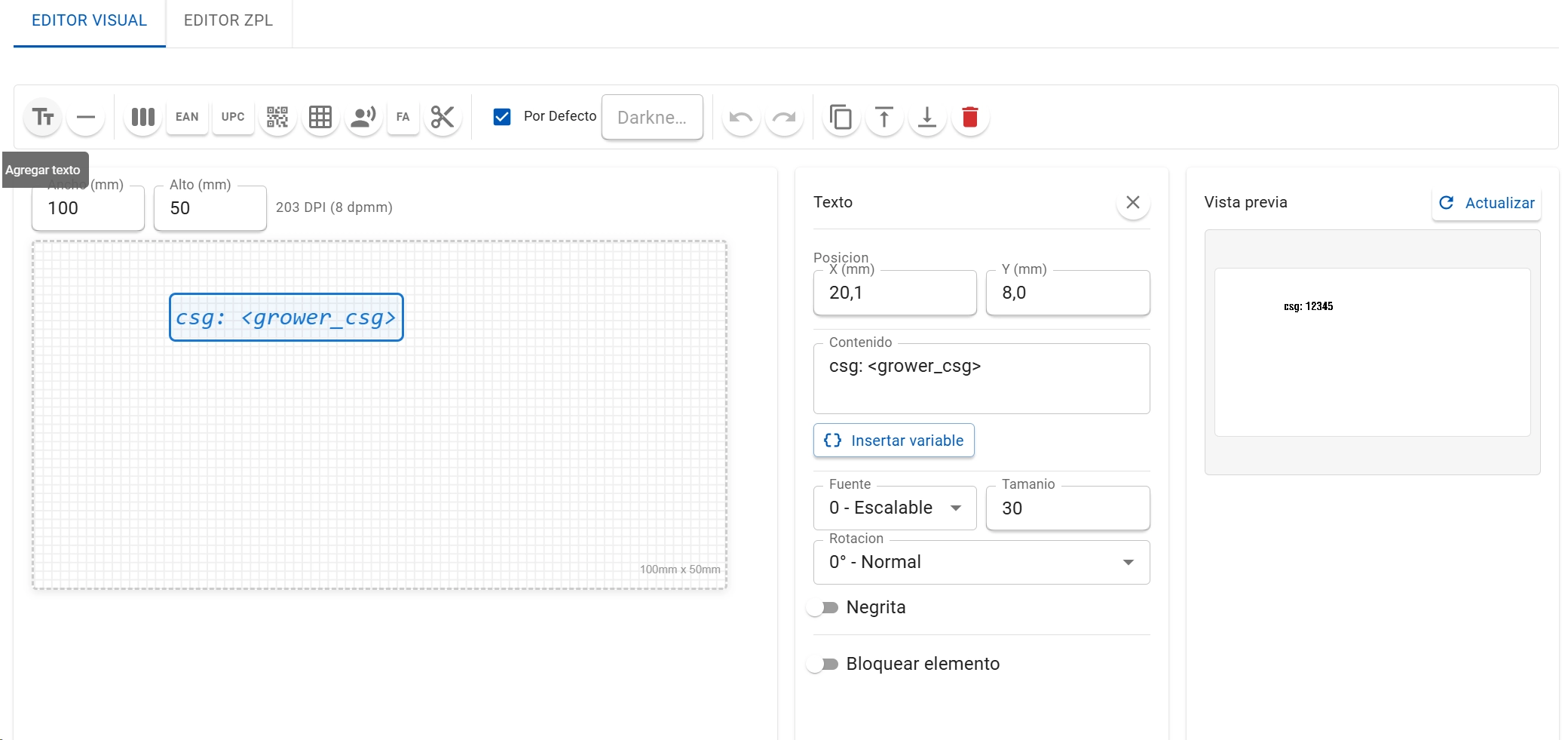Click the Contenido text area
This screenshot has width=1568, height=740.
982,379
